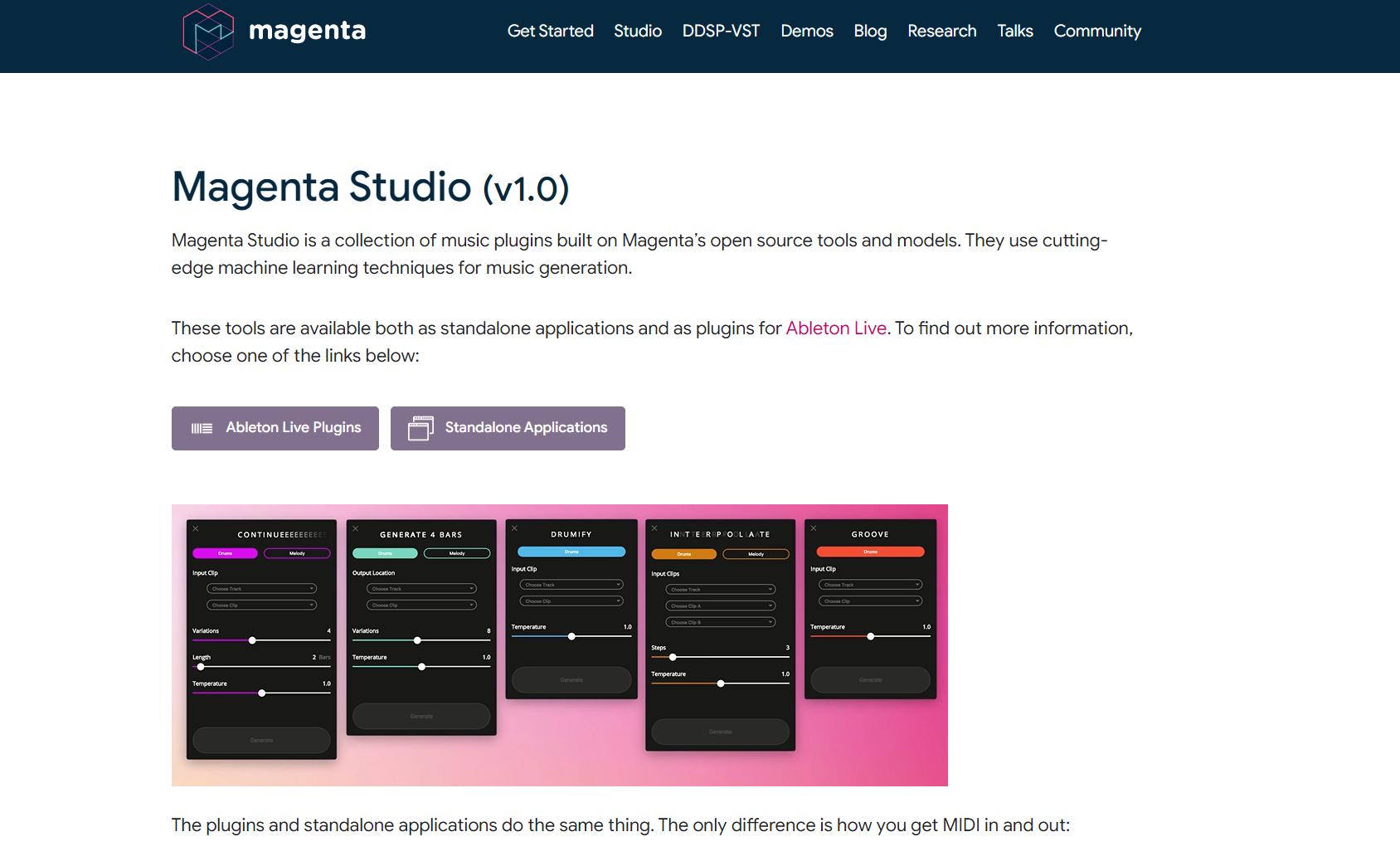
Task: Open the Demos navigation item
Action: click(x=807, y=31)
